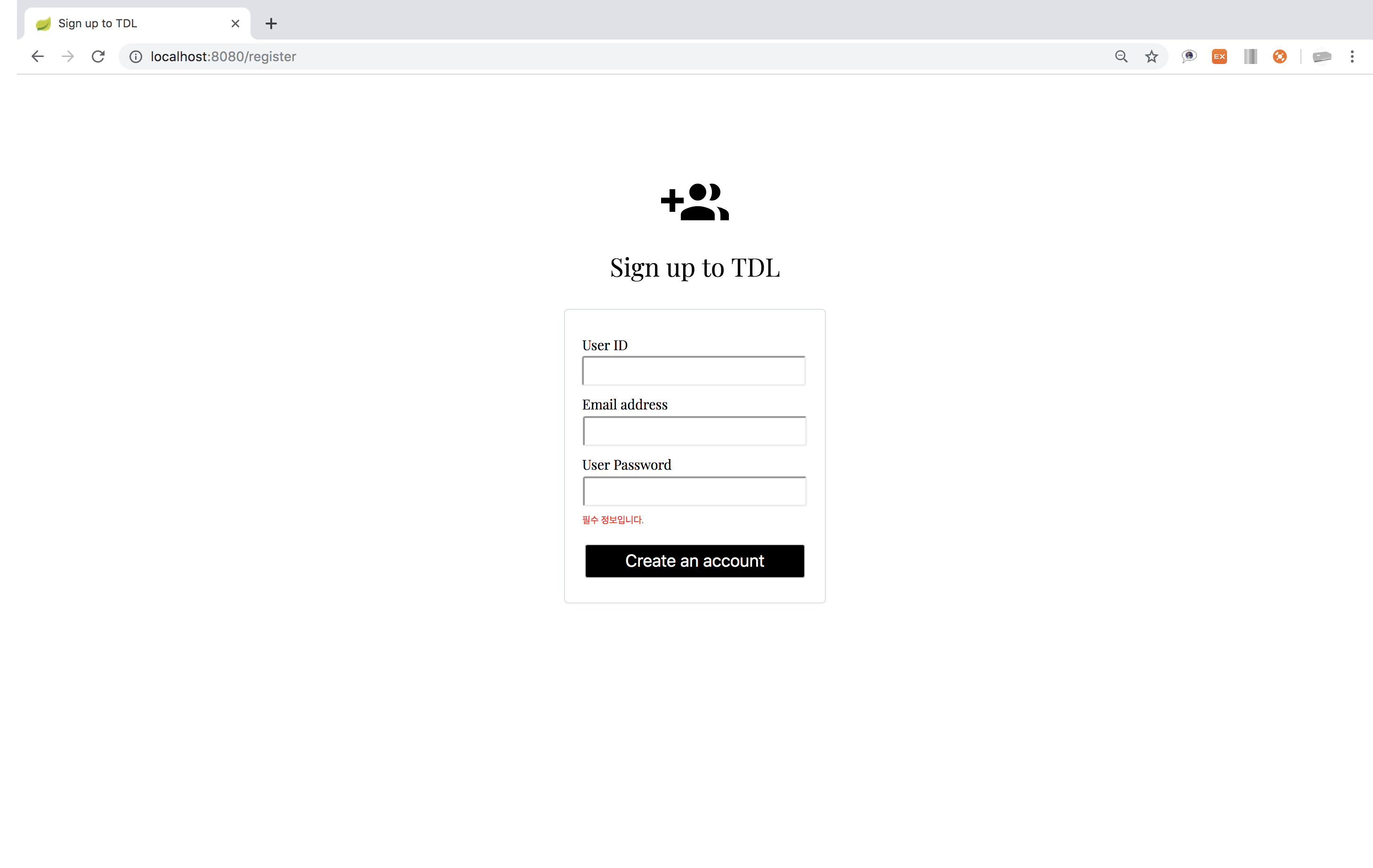Click the User ID input field
Image resolution: width=1373 pixels, height=868 pixels.
click(x=693, y=370)
